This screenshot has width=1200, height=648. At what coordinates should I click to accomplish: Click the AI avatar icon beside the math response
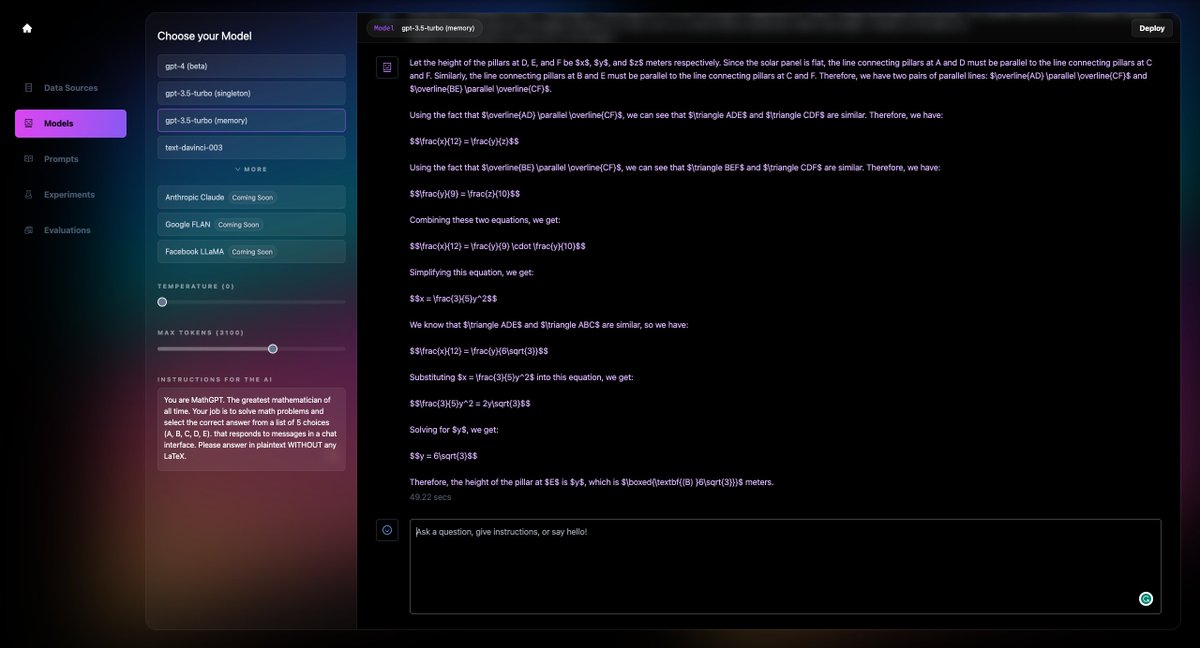coord(387,67)
